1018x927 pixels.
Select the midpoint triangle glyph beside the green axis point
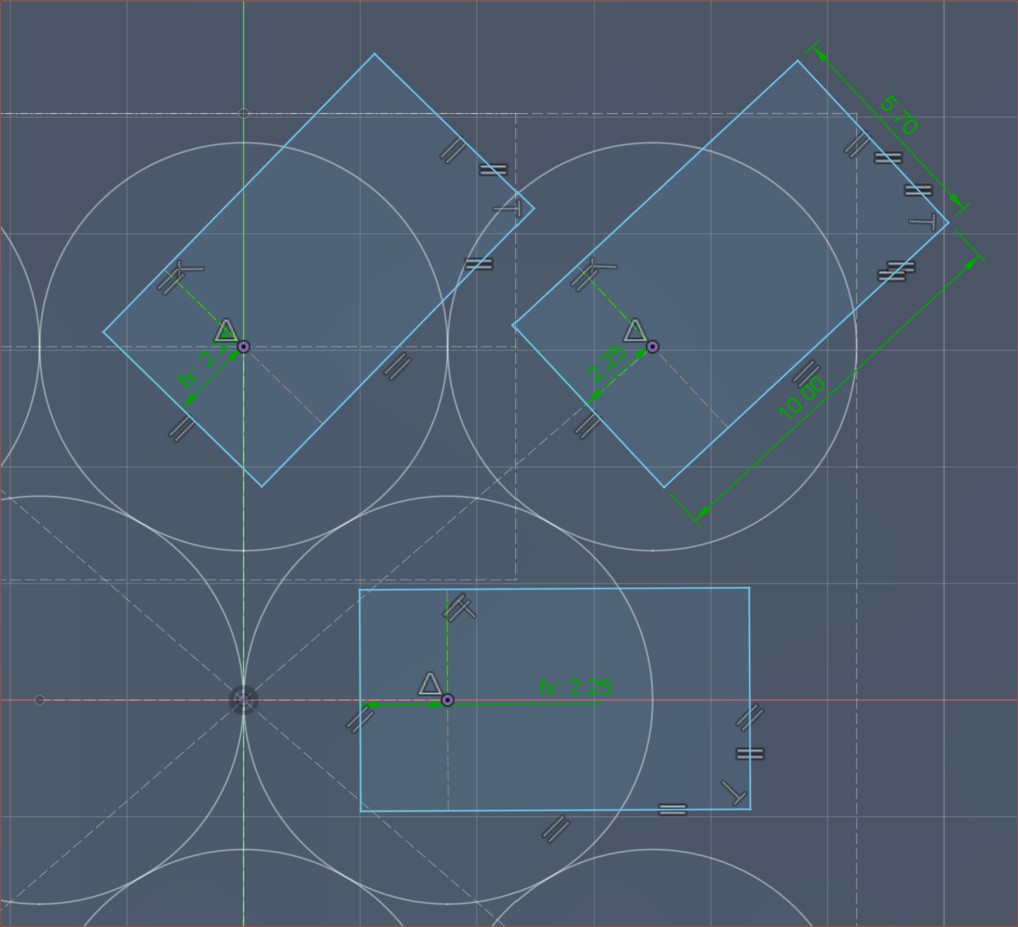[226, 330]
